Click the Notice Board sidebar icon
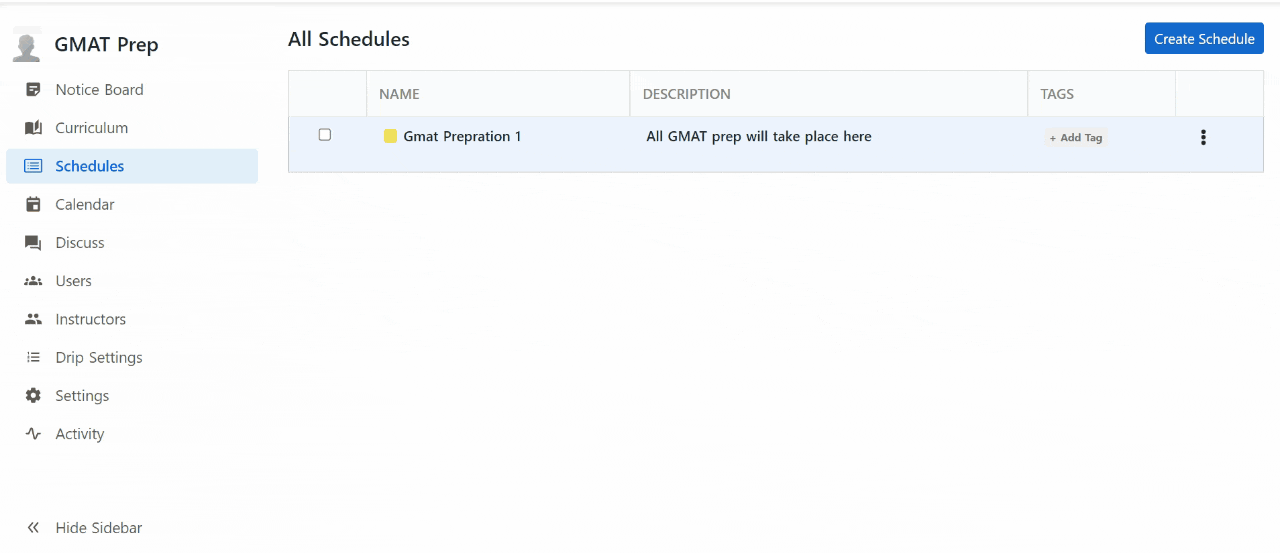This screenshot has height=553, width=1280. coord(33,90)
